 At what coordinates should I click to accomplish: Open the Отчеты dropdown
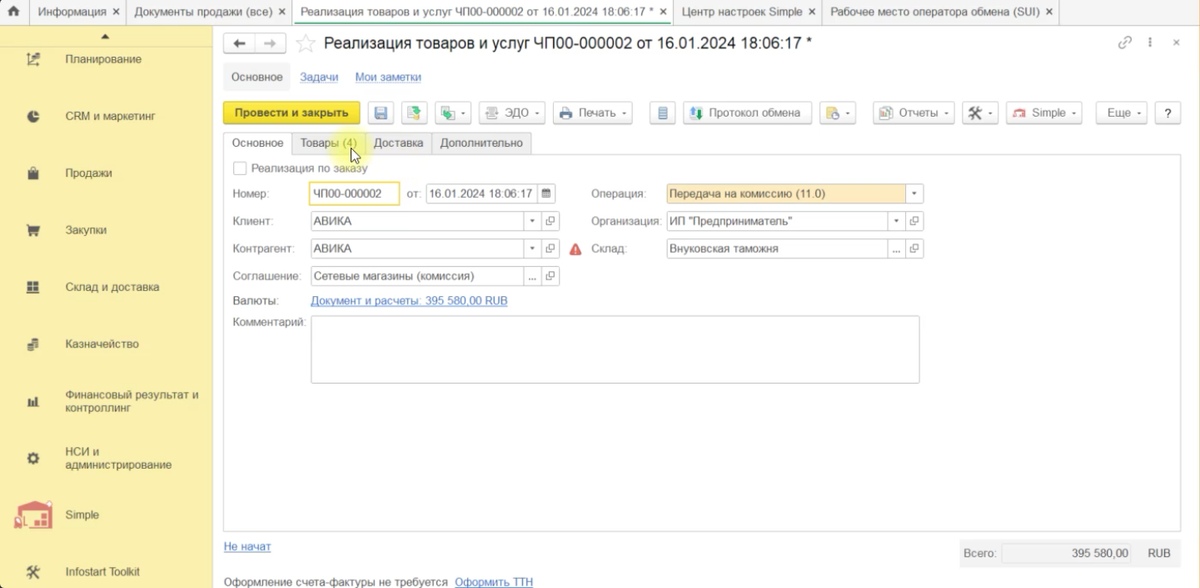(x=914, y=113)
